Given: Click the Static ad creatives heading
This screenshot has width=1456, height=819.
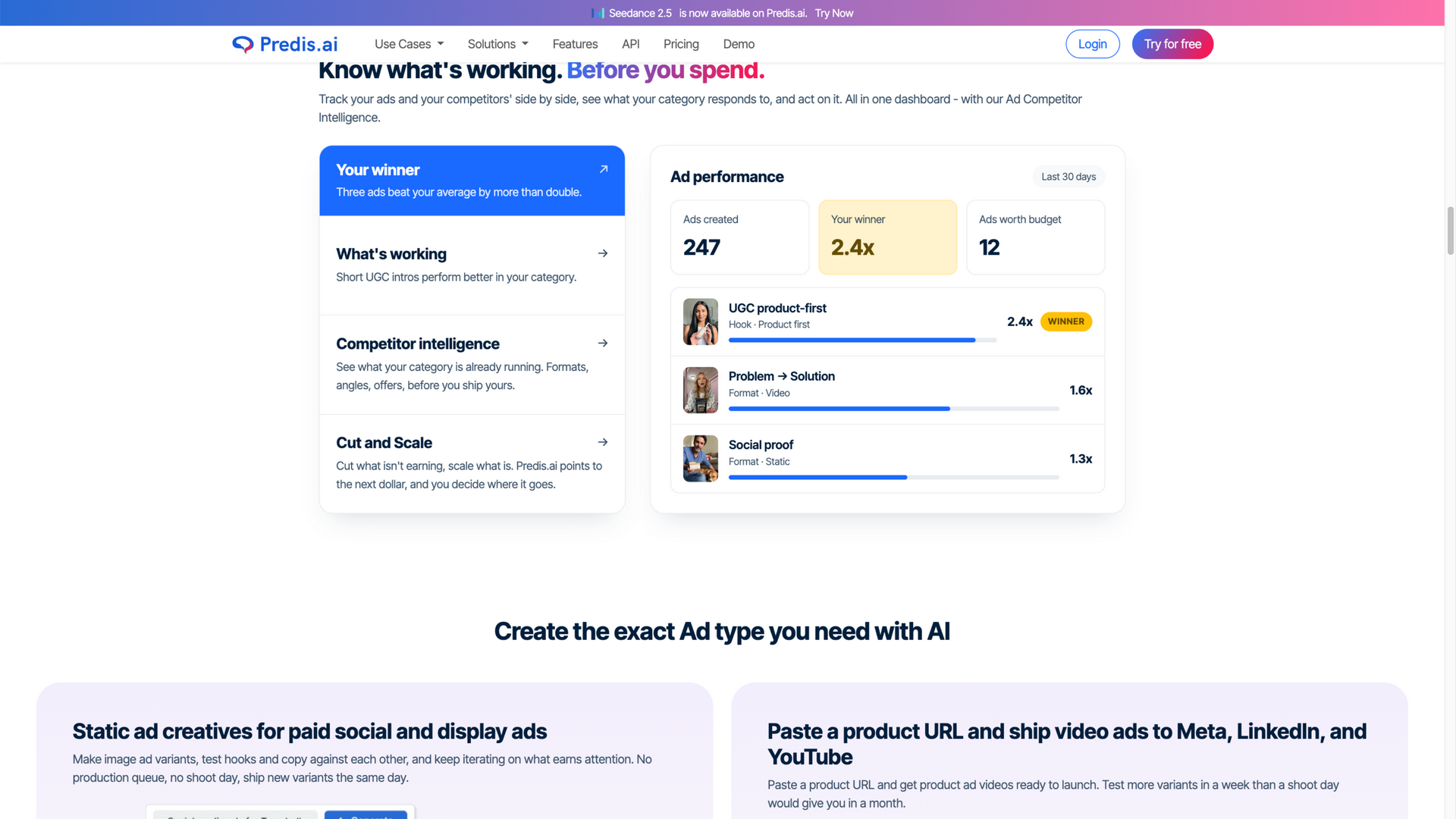Looking at the screenshot, I should click(309, 731).
